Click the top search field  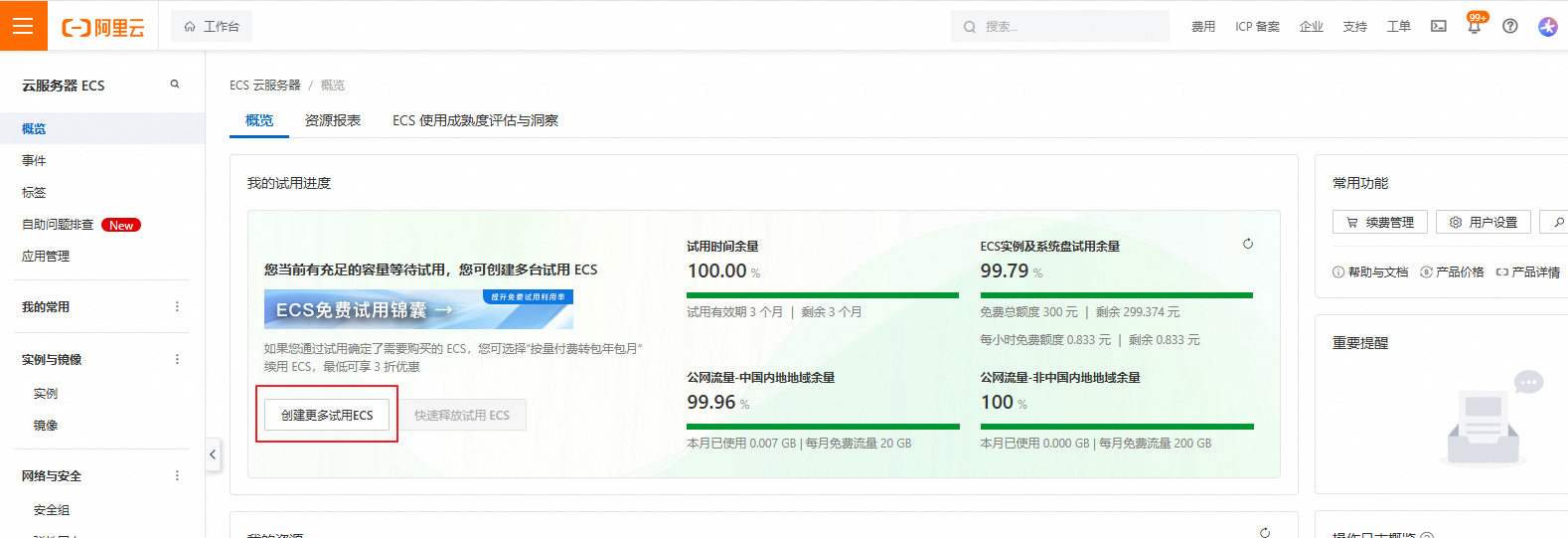(x=1060, y=27)
